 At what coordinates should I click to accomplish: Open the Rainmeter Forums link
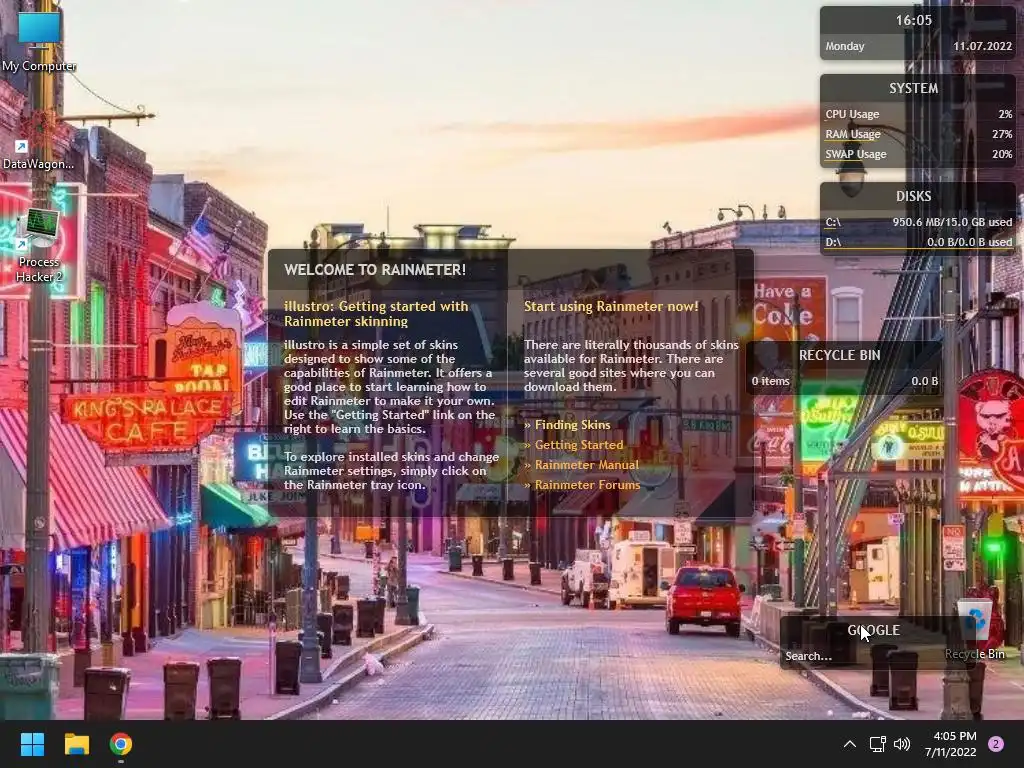pos(587,485)
